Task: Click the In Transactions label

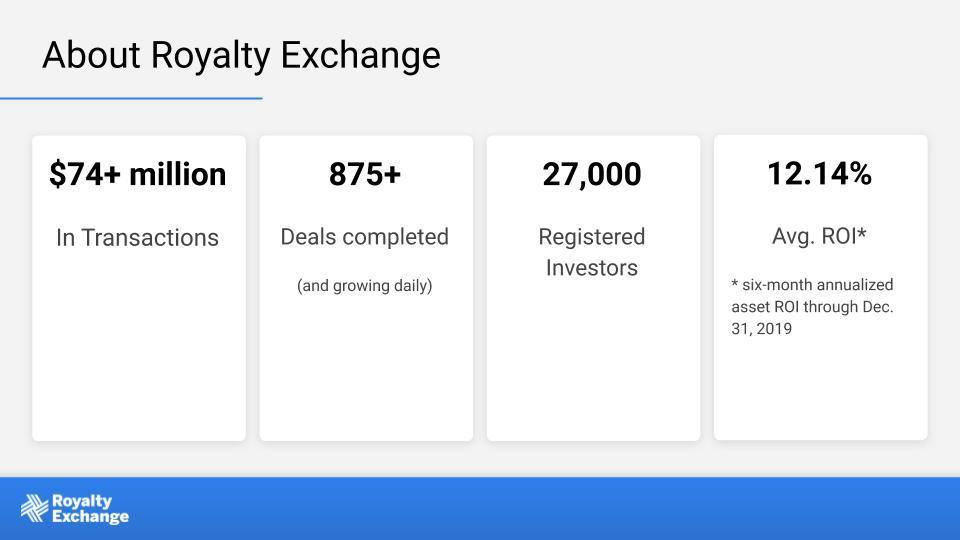Action: (x=137, y=238)
